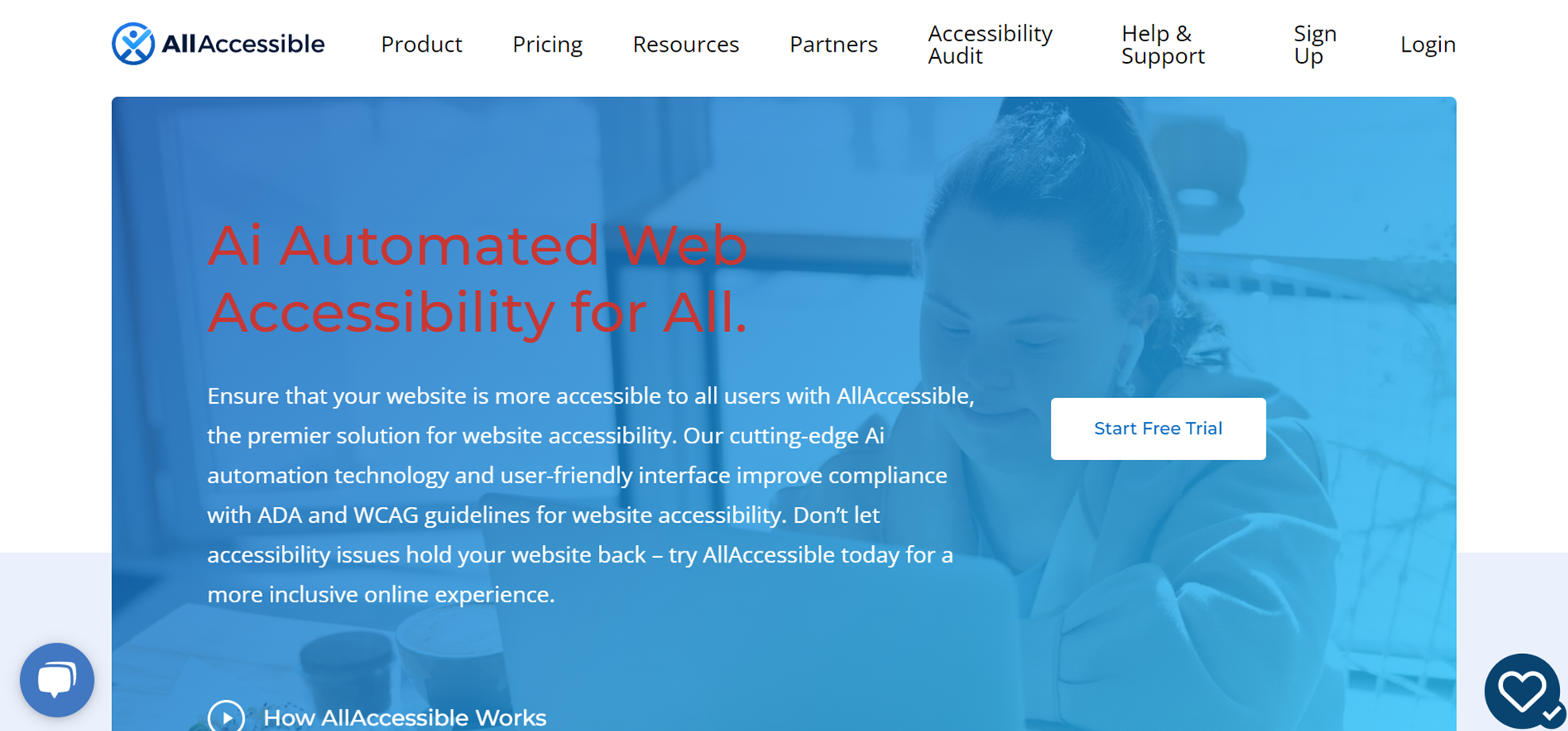Viewport: 1568px width, 731px height.
Task: Open the heart accessibility widget
Action: coord(1522,690)
